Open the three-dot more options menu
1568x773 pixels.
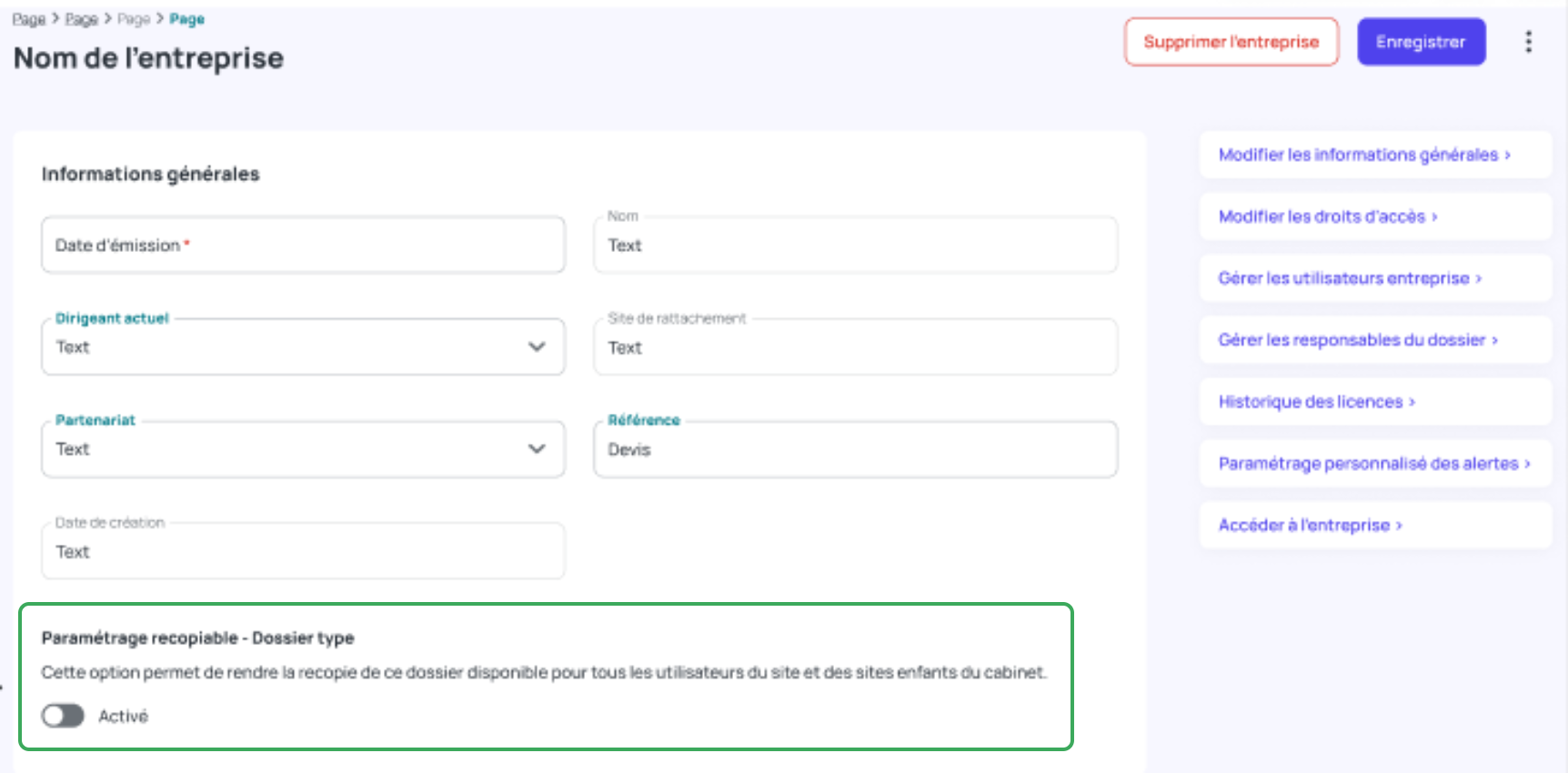pyautogui.click(x=1528, y=42)
